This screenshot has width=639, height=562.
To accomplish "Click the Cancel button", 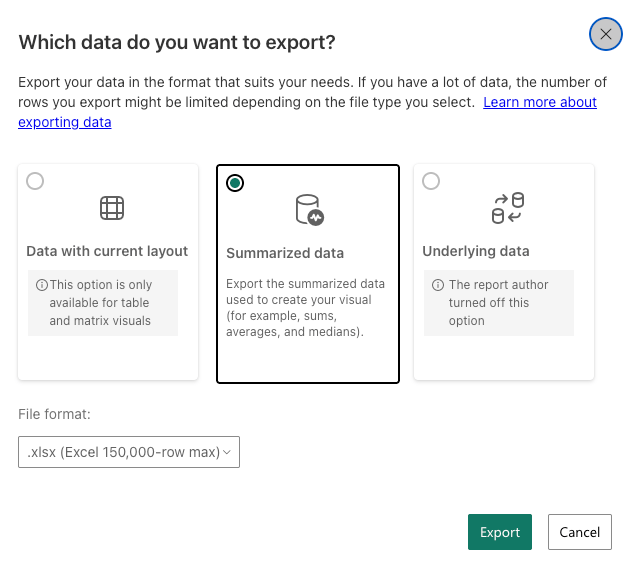I will 580,532.
